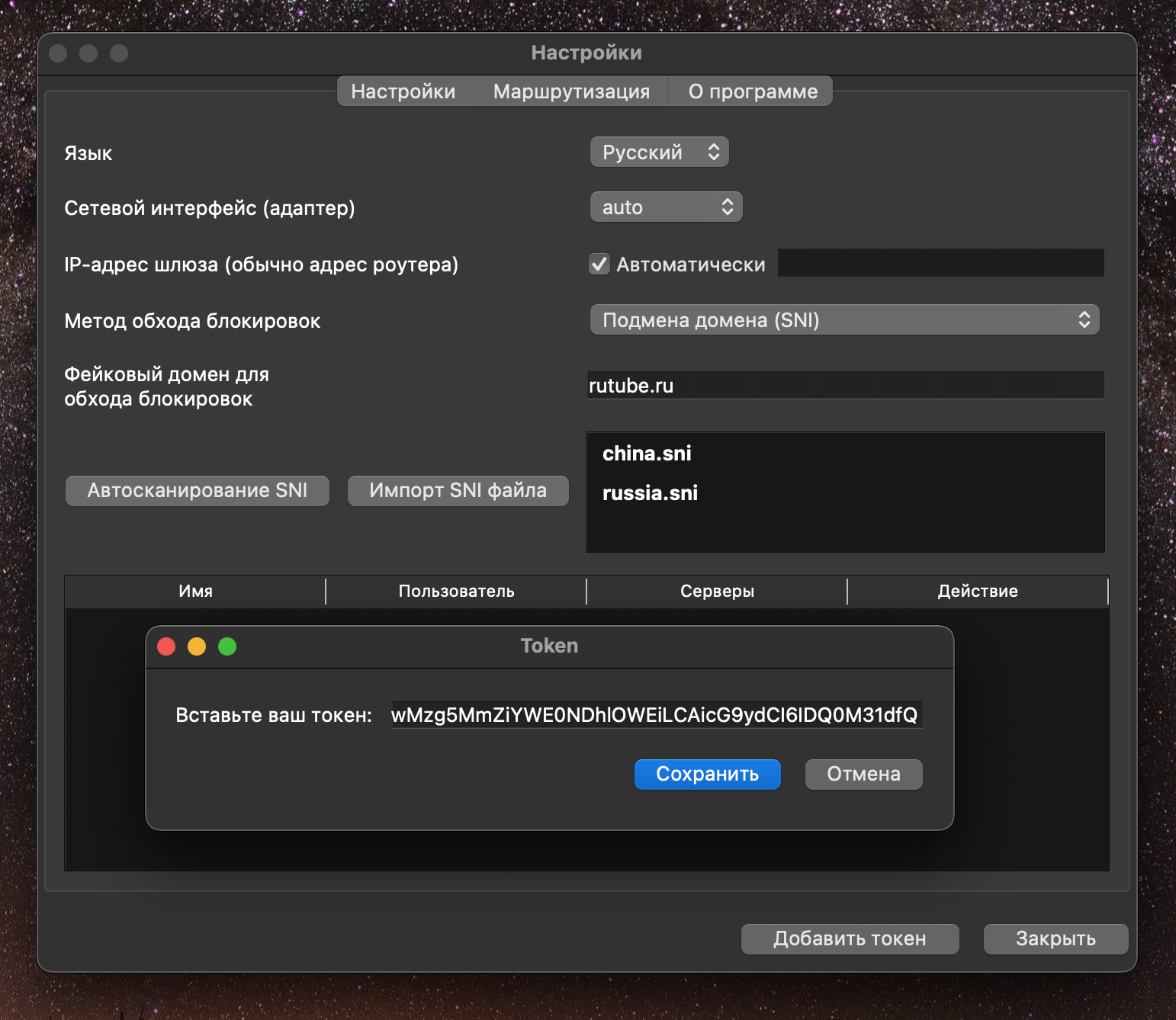Click the token paste input field

tap(657, 714)
